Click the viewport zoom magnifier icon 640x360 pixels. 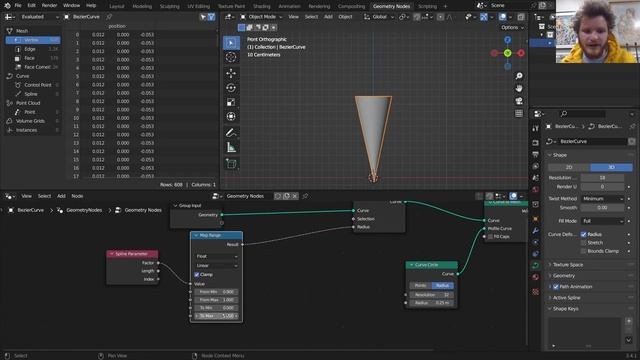pyautogui.click(x=519, y=76)
